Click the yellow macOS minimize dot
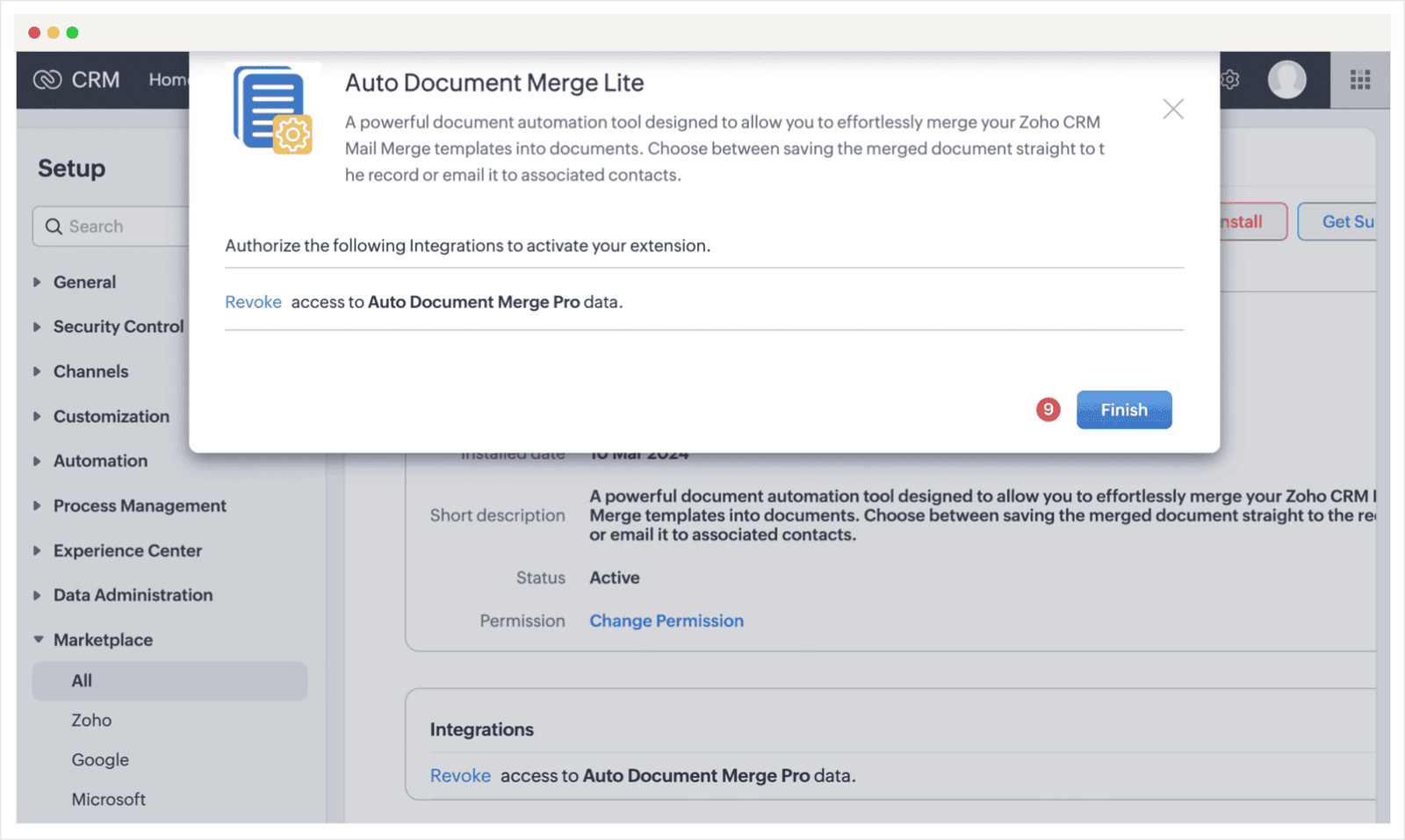Screen dimensions: 1405x840 (54, 32)
